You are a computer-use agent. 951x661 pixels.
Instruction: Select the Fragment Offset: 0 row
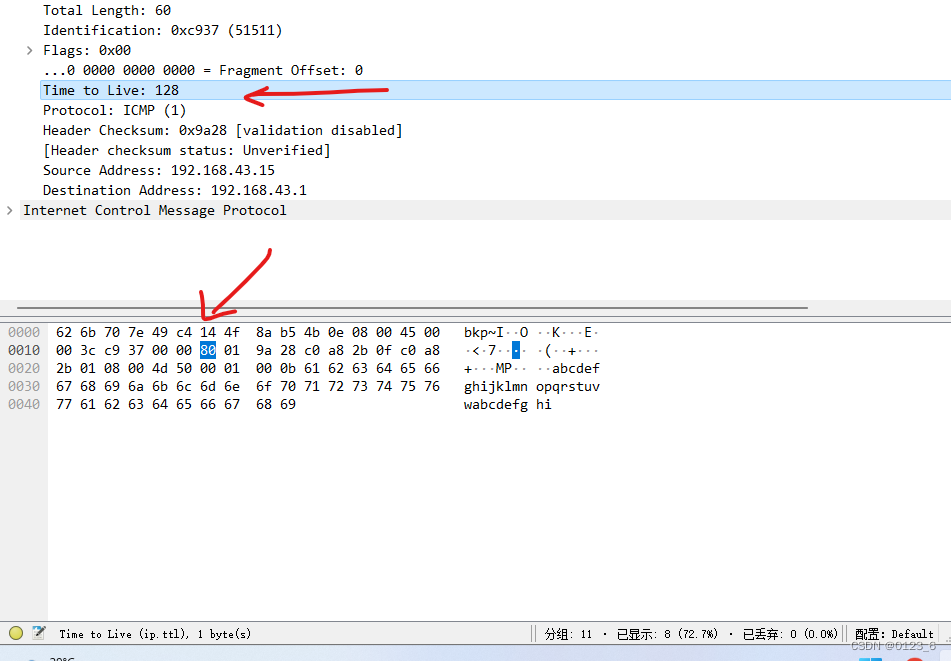click(x=203, y=70)
